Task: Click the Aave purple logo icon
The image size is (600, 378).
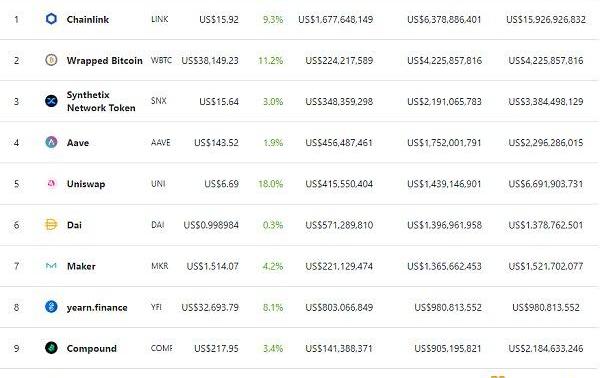Action: (51, 142)
